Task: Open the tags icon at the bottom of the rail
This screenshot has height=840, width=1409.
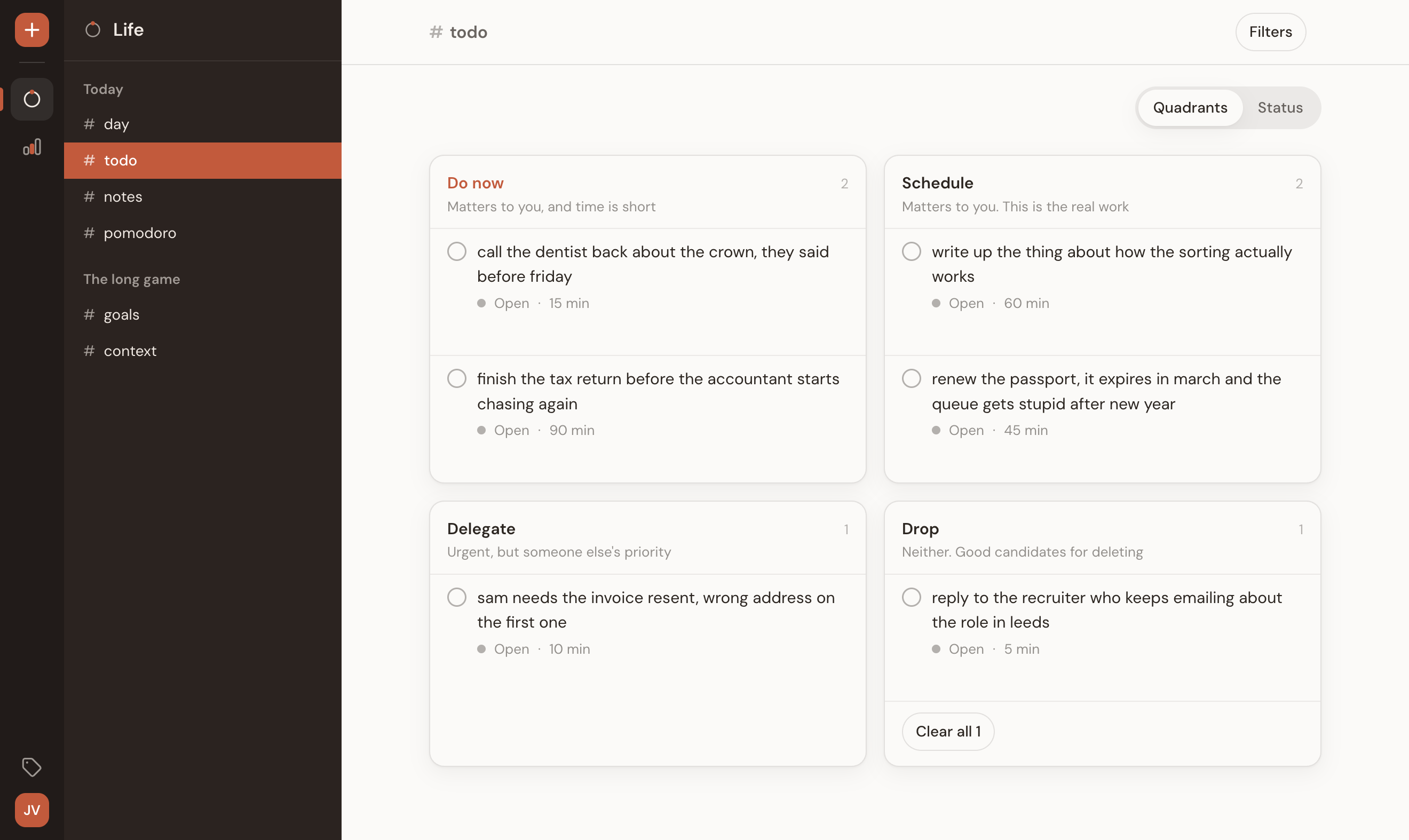Action: pos(31,767)
